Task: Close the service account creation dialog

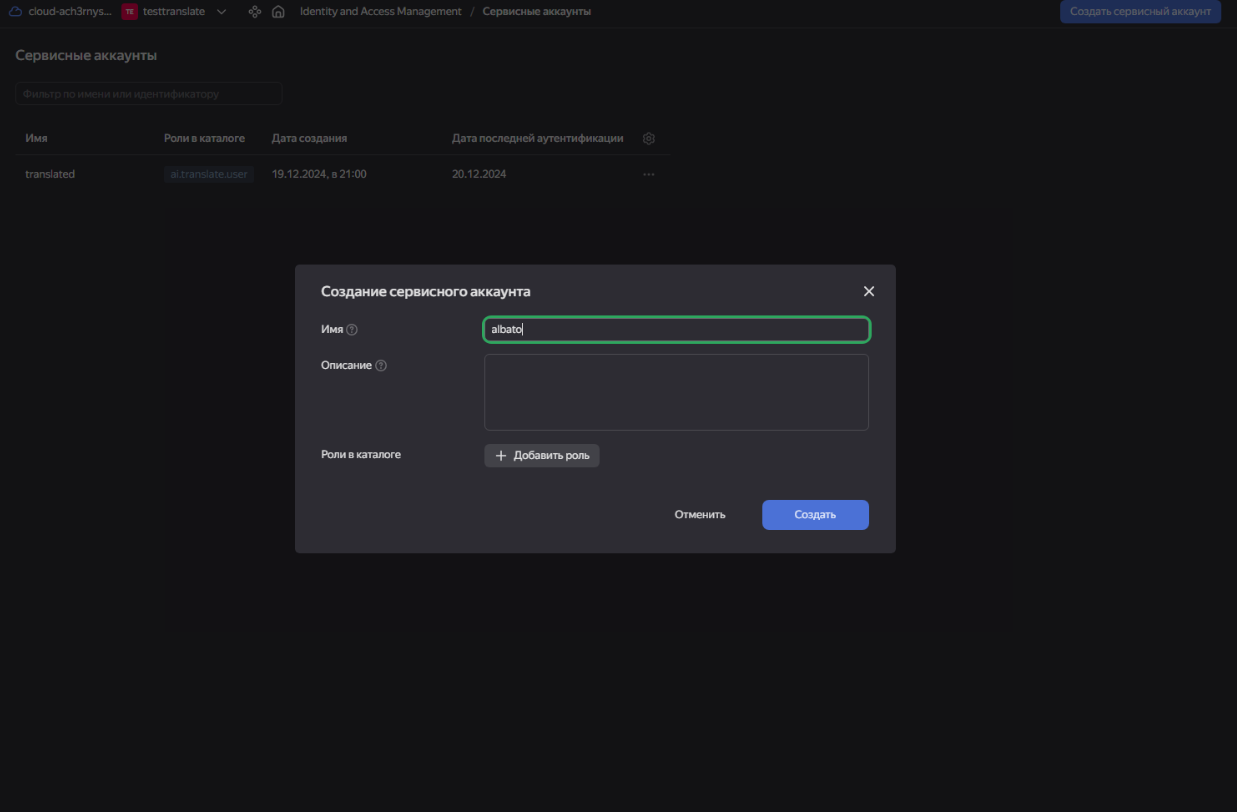Action: [x=868, y=291]
